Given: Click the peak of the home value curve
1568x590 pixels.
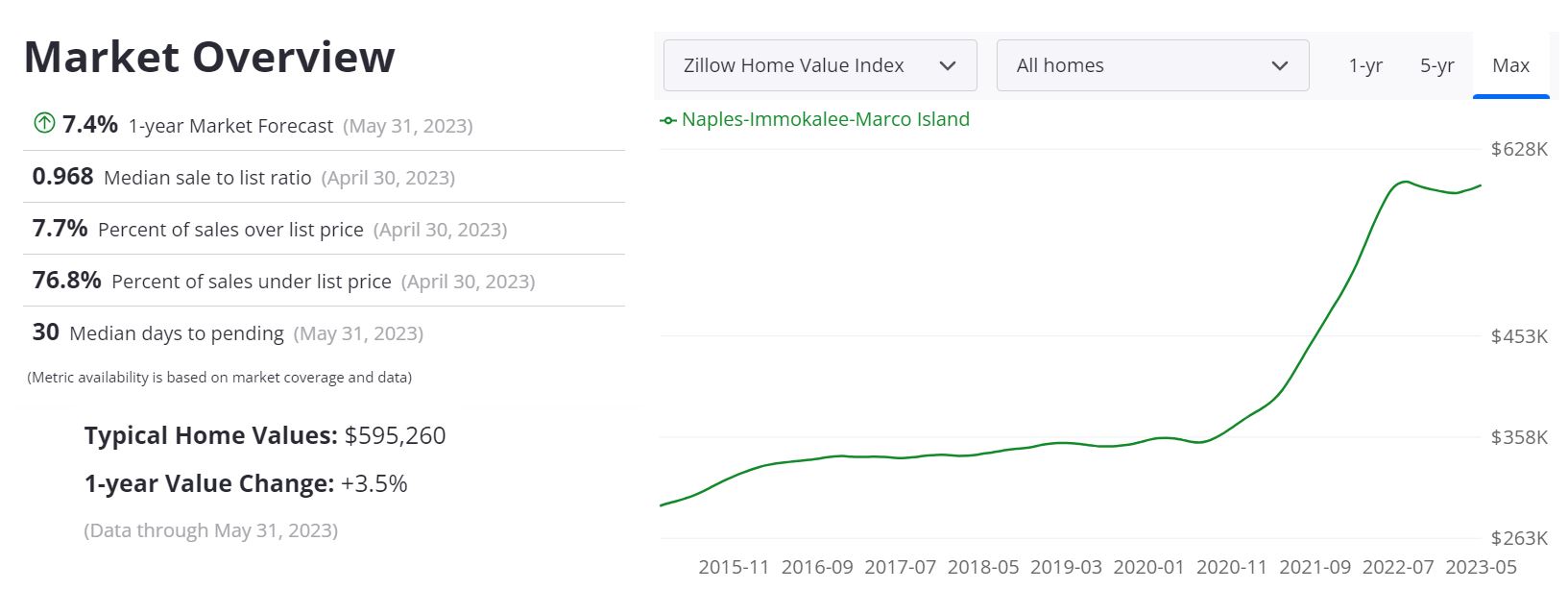Looking at the screenshot, I should pyautogui.click(x=1405, y=182).
